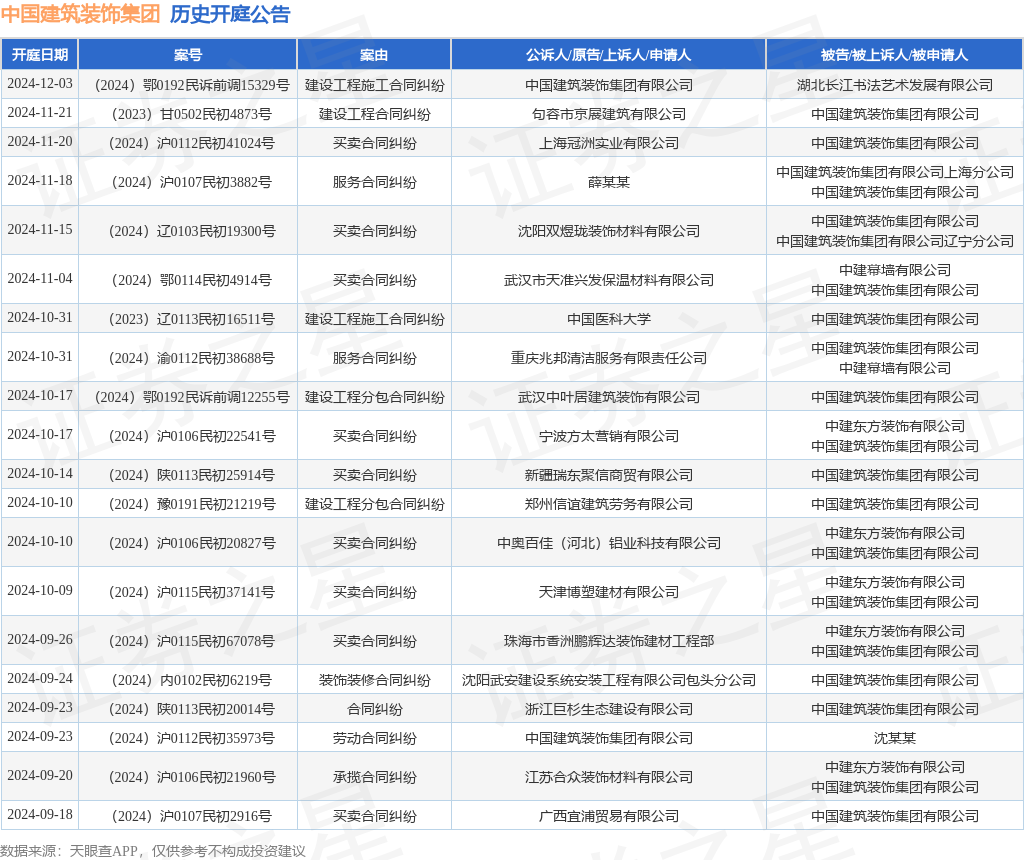
Task: Select date cell 2024-10-09
Action: pyautogui.click(x=40, y=591)
